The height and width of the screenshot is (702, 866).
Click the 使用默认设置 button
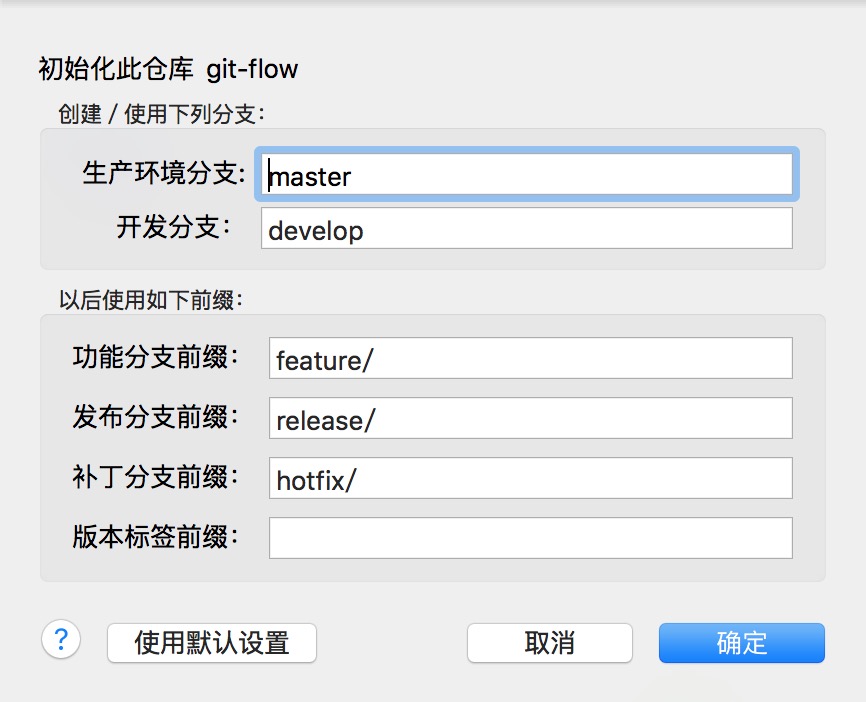pos(212,643)
